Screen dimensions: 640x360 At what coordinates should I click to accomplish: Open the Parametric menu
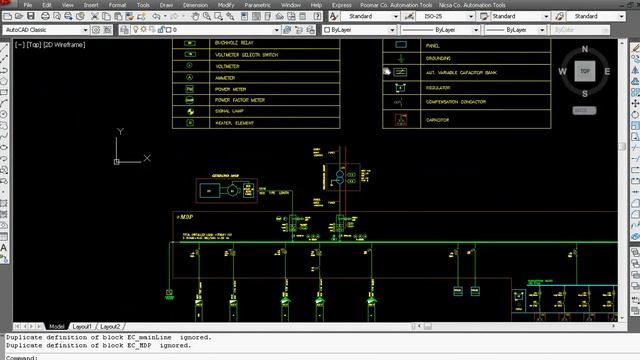click(x=257, y=5)
